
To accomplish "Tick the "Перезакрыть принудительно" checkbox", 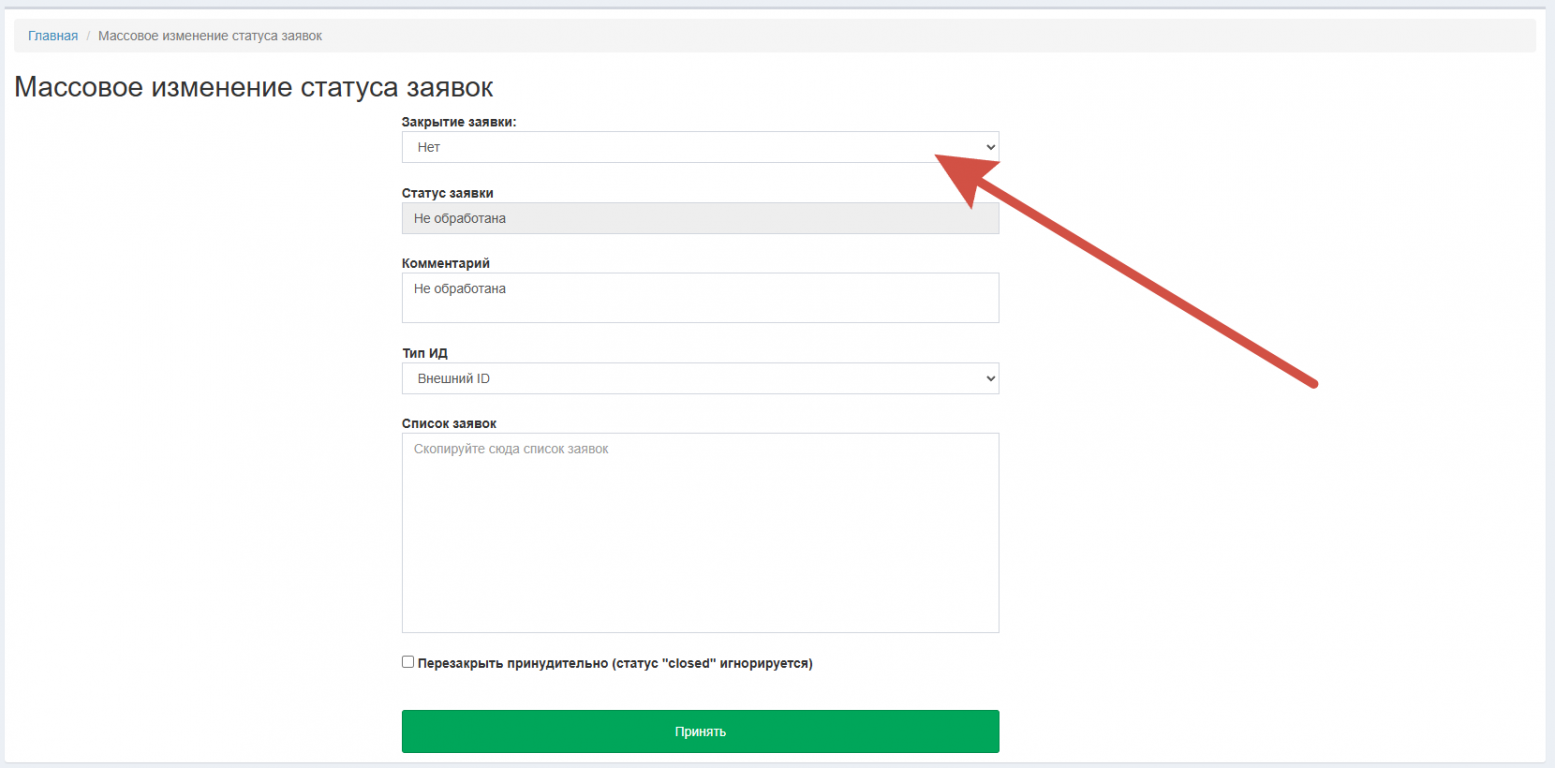I will coord(408,662).
